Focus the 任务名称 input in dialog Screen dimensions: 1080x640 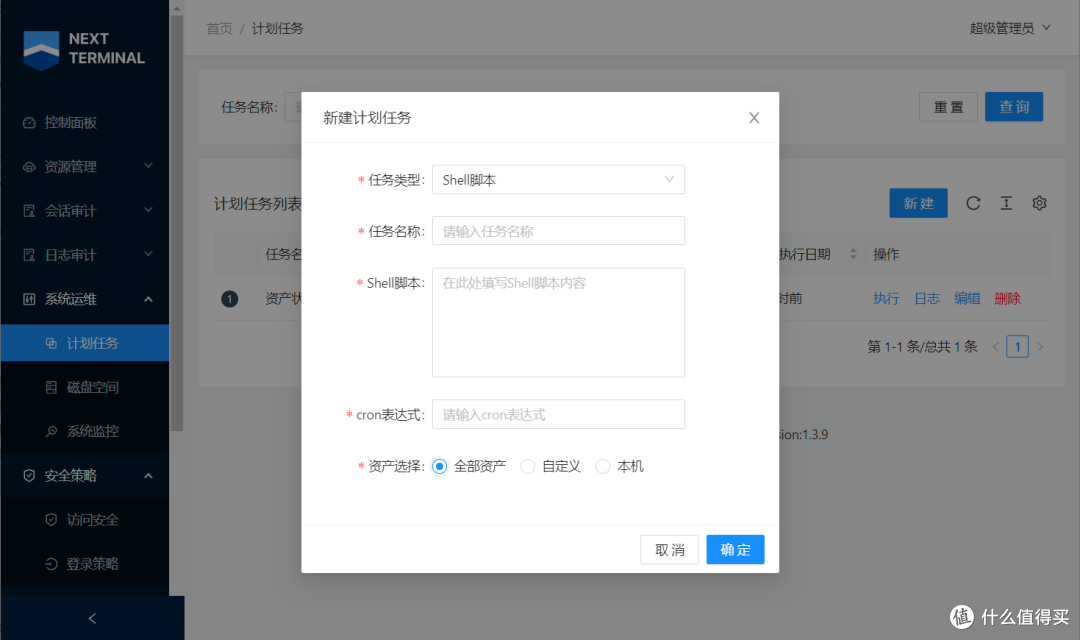coord(559,231)
